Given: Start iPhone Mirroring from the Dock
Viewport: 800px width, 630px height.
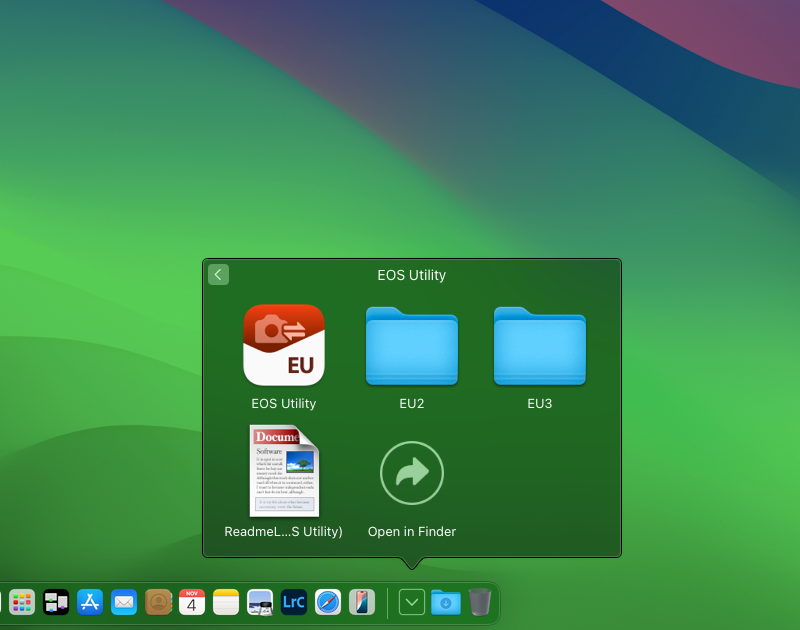Looking at the screenshot, I should pyautogui.click(x=361, y=602).
